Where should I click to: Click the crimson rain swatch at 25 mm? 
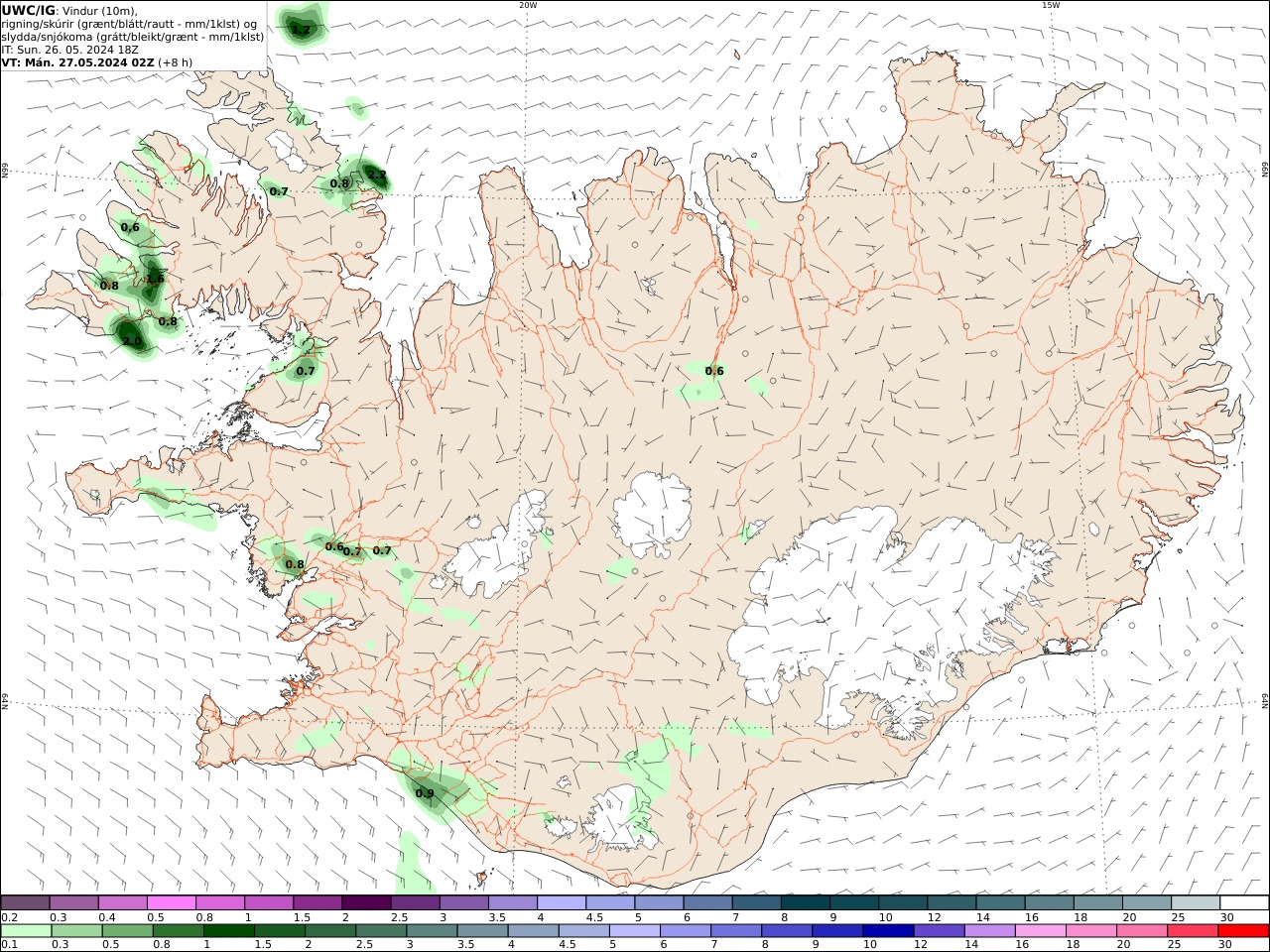pyautogui.click(x=1193, y=931)
